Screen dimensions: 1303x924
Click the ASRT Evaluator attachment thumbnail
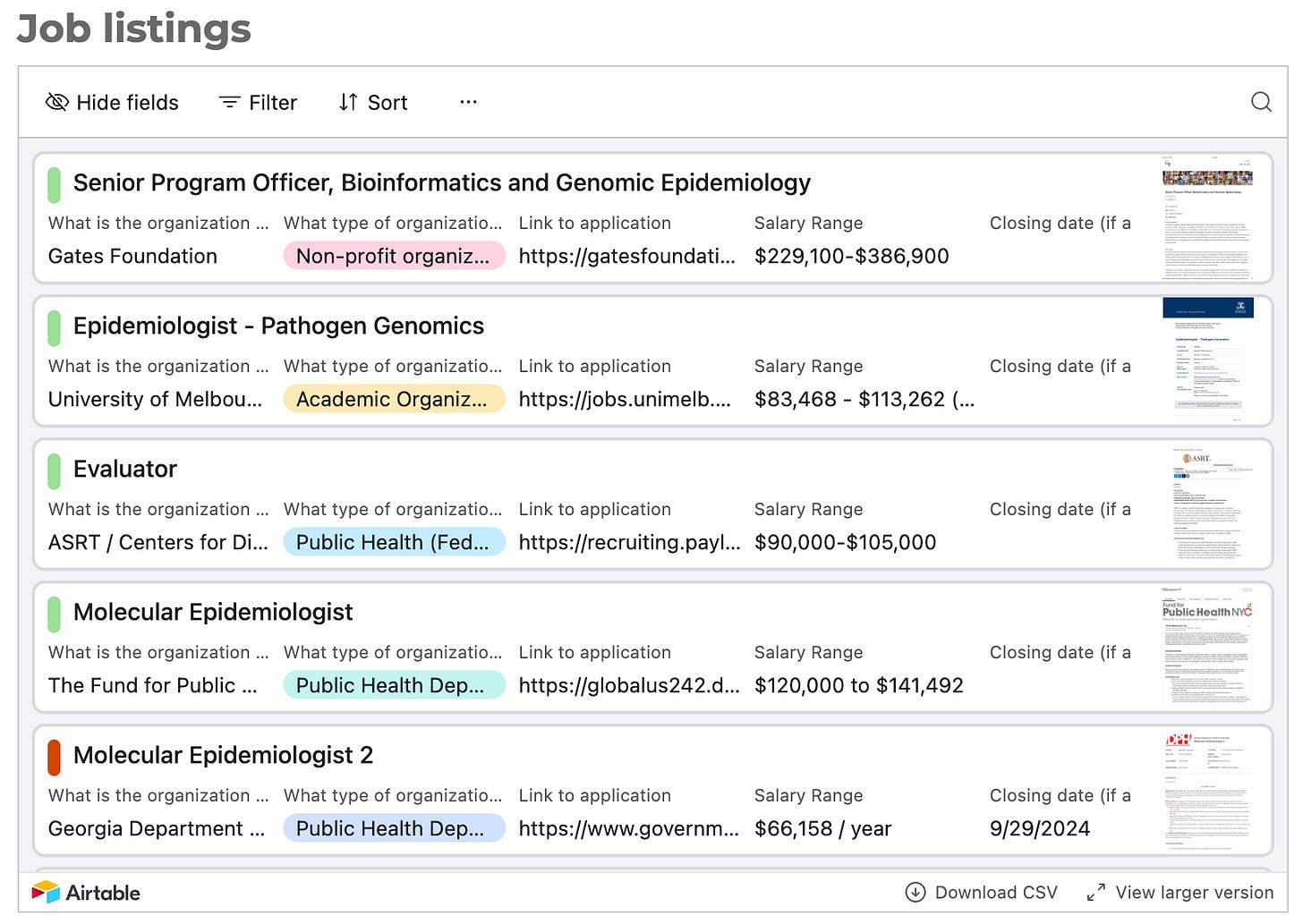(x=1207, y=504)
